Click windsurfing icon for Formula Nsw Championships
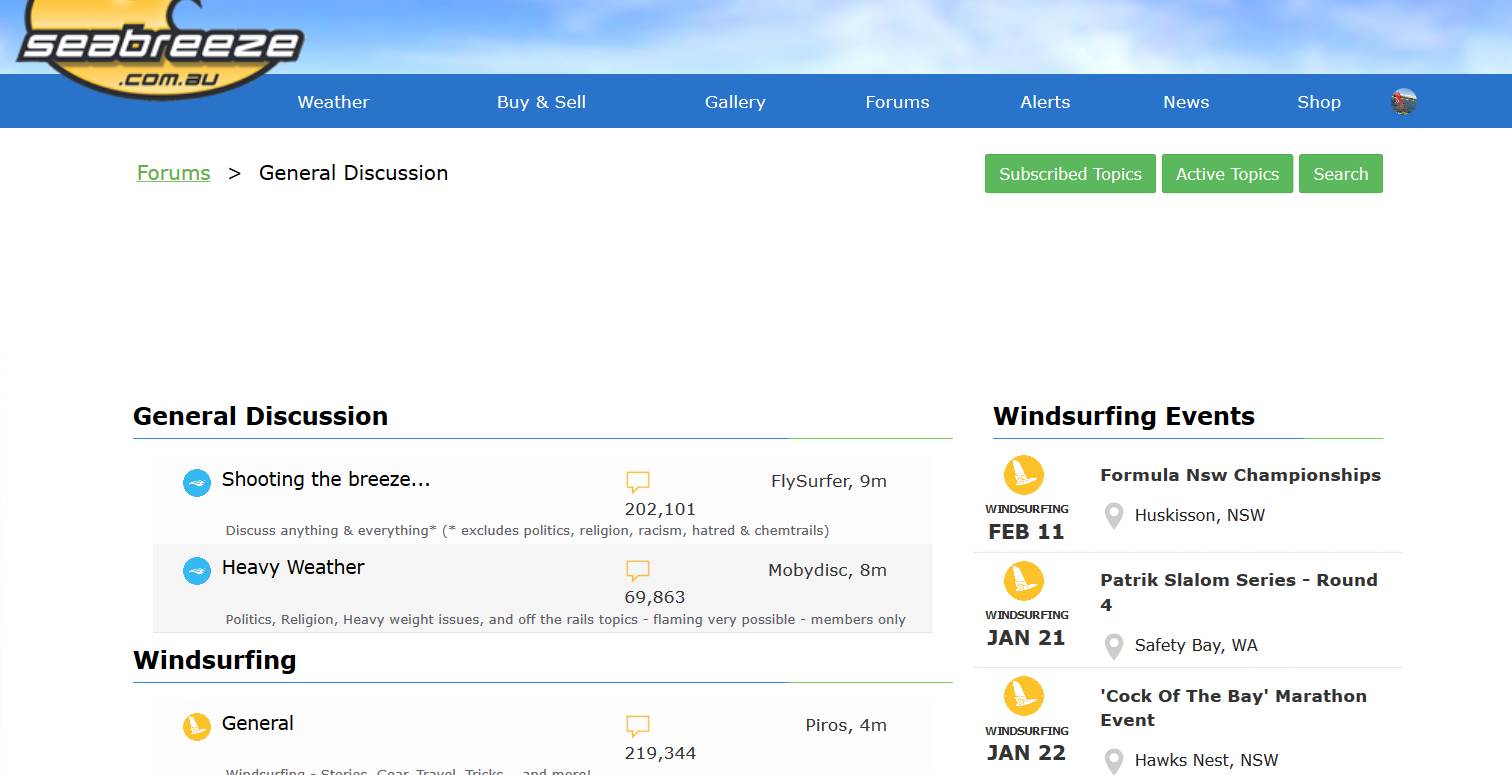Viewport: 1512px width, 775px height. (x=1023, y=476)
